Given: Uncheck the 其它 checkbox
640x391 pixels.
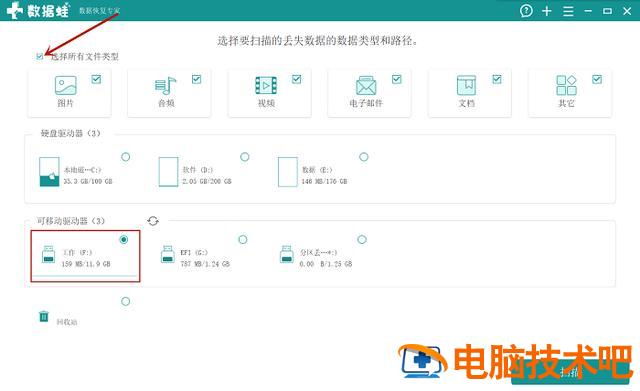Looking at the screenshot, I should click(x=597, y=79).
